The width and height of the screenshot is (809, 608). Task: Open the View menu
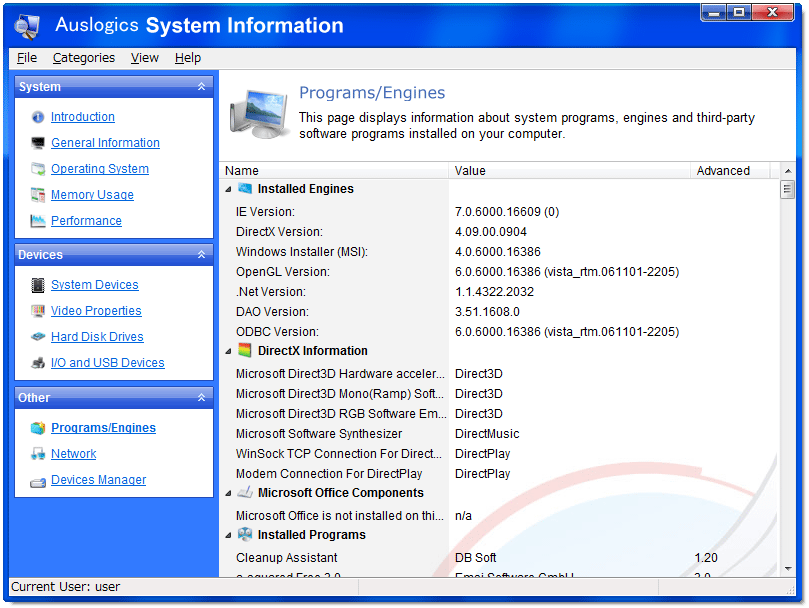144,58
